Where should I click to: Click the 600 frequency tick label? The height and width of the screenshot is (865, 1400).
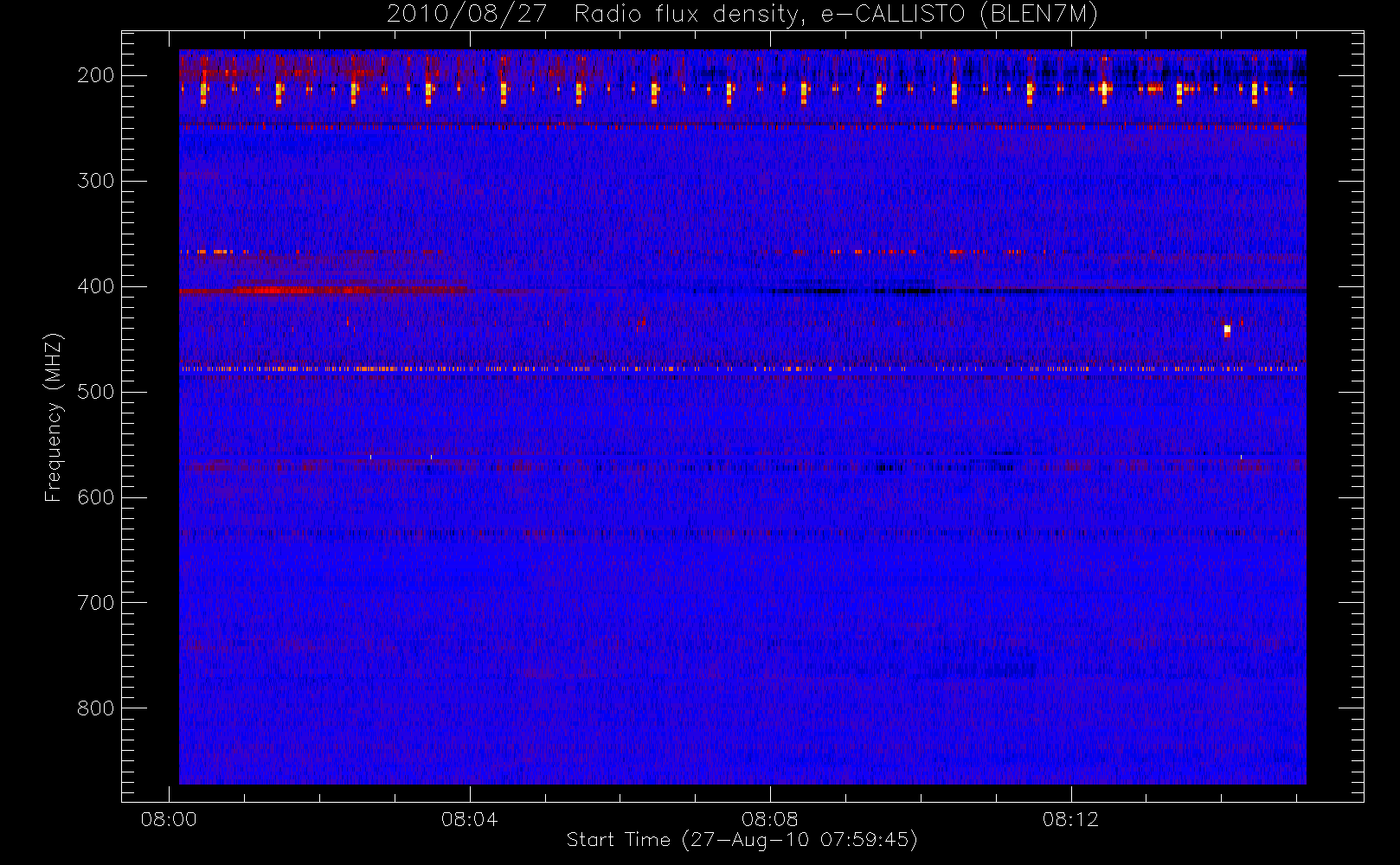coord(95,497)
